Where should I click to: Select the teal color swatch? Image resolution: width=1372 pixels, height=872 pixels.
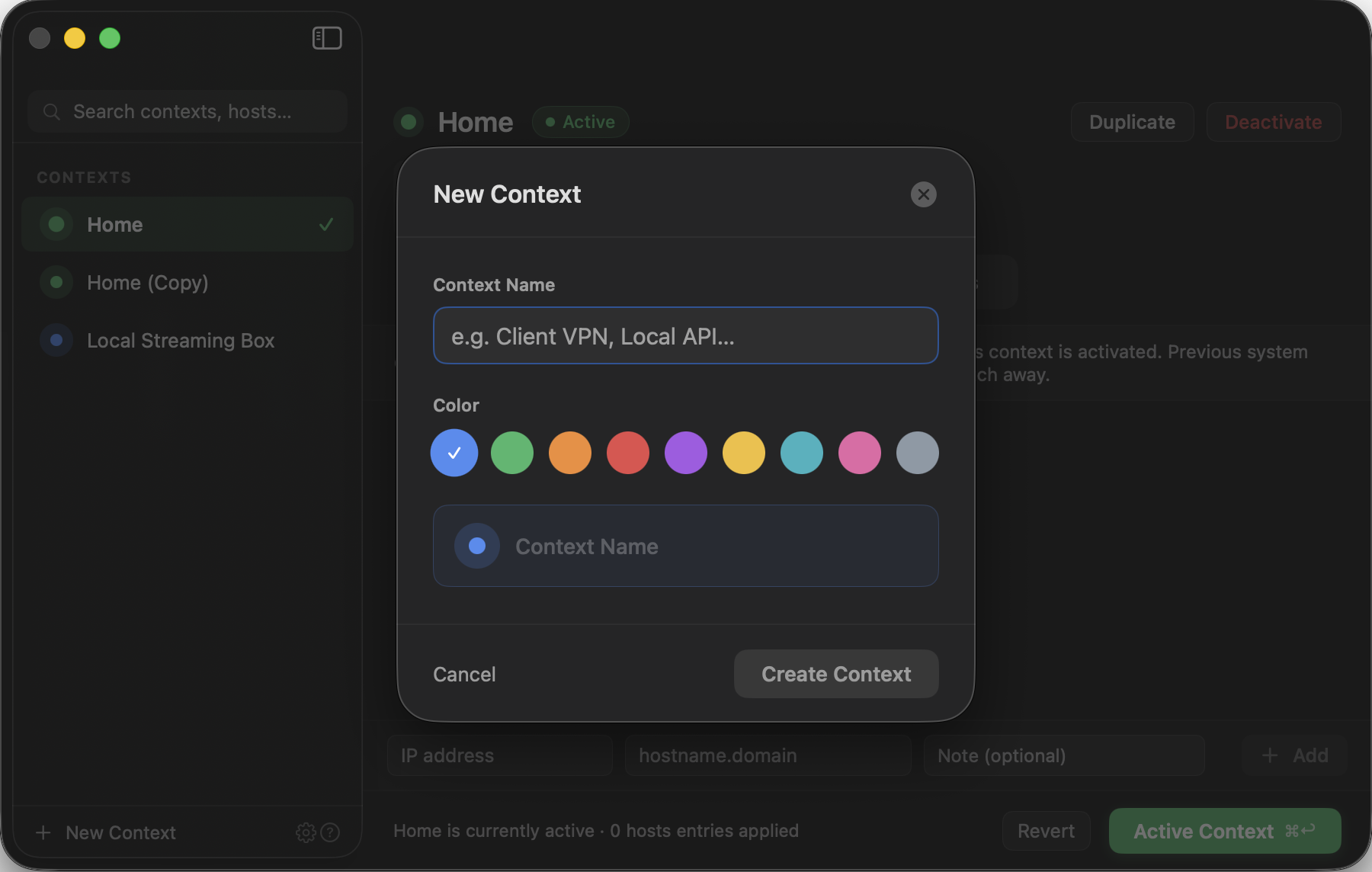[802, 453]
